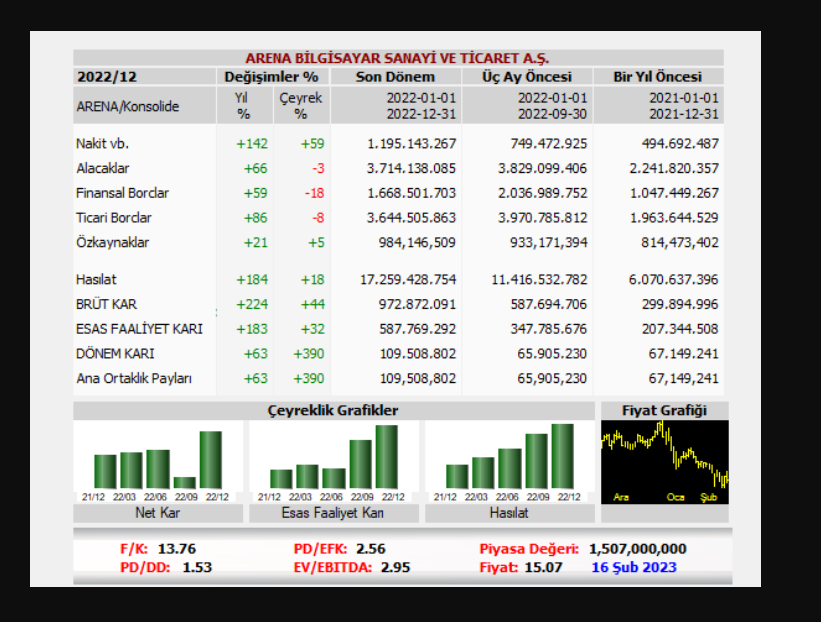Select the Hasılat row label
The image size is (821, 622).
96,279
